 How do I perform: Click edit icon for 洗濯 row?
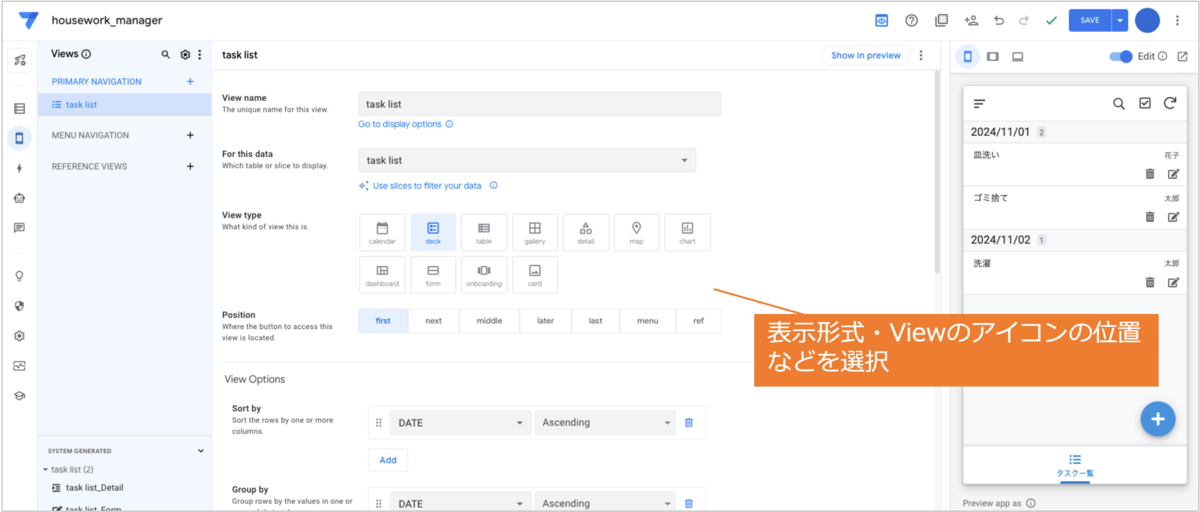pyautogui.click(x=1173, y=282)
